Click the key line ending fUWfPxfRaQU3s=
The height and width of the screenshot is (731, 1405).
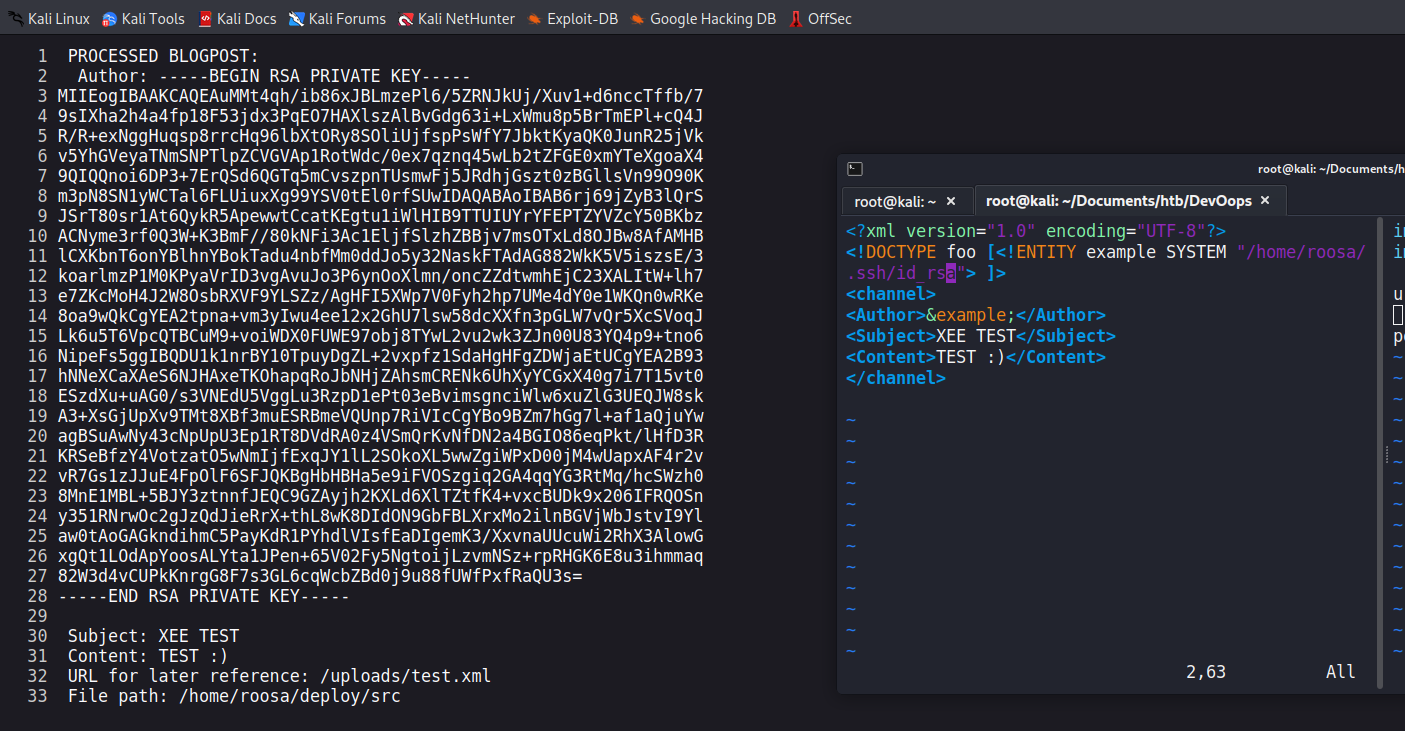(320, 576)
